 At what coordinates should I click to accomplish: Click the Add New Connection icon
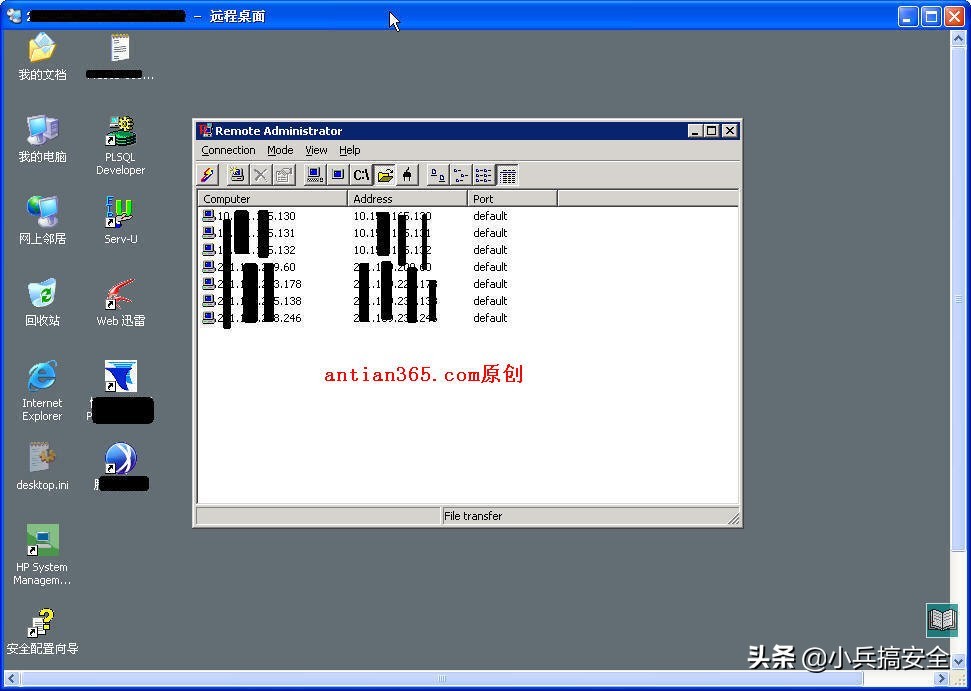pyautogui.click(x=236, y=175)
